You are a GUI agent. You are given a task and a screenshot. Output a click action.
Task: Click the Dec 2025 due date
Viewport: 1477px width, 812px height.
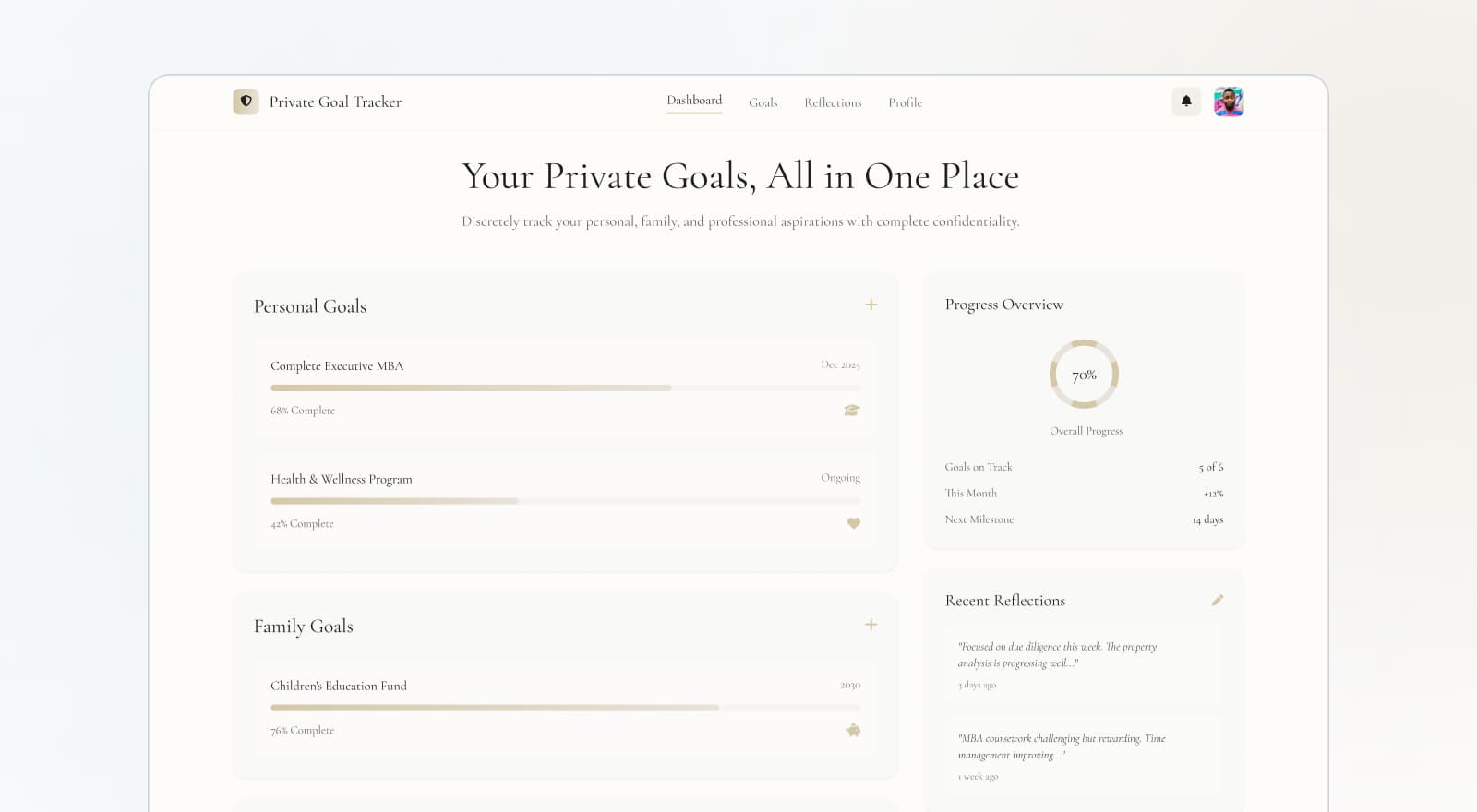pos(840,364)
